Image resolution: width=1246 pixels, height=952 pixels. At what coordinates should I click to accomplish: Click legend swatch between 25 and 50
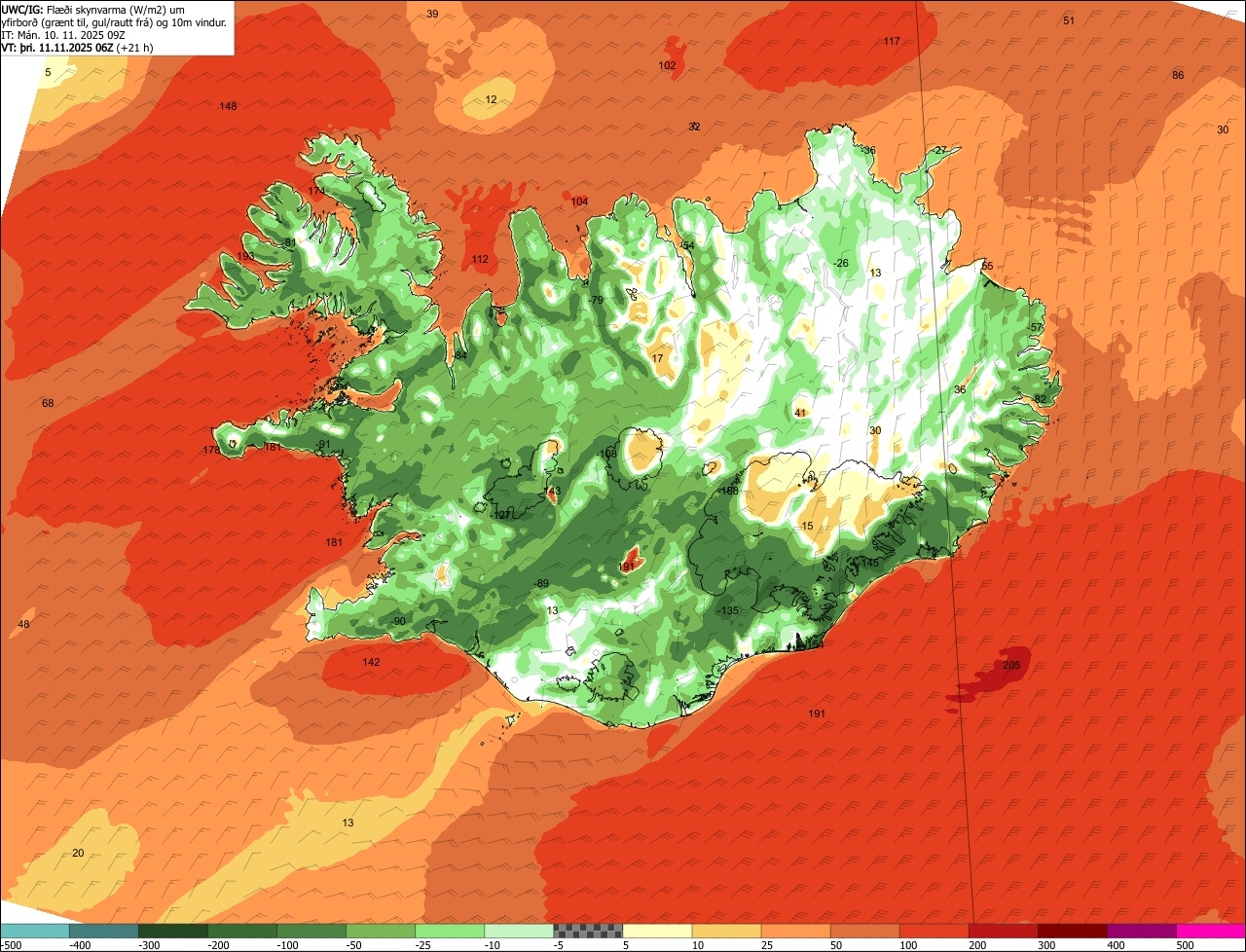tap(795, 931)
